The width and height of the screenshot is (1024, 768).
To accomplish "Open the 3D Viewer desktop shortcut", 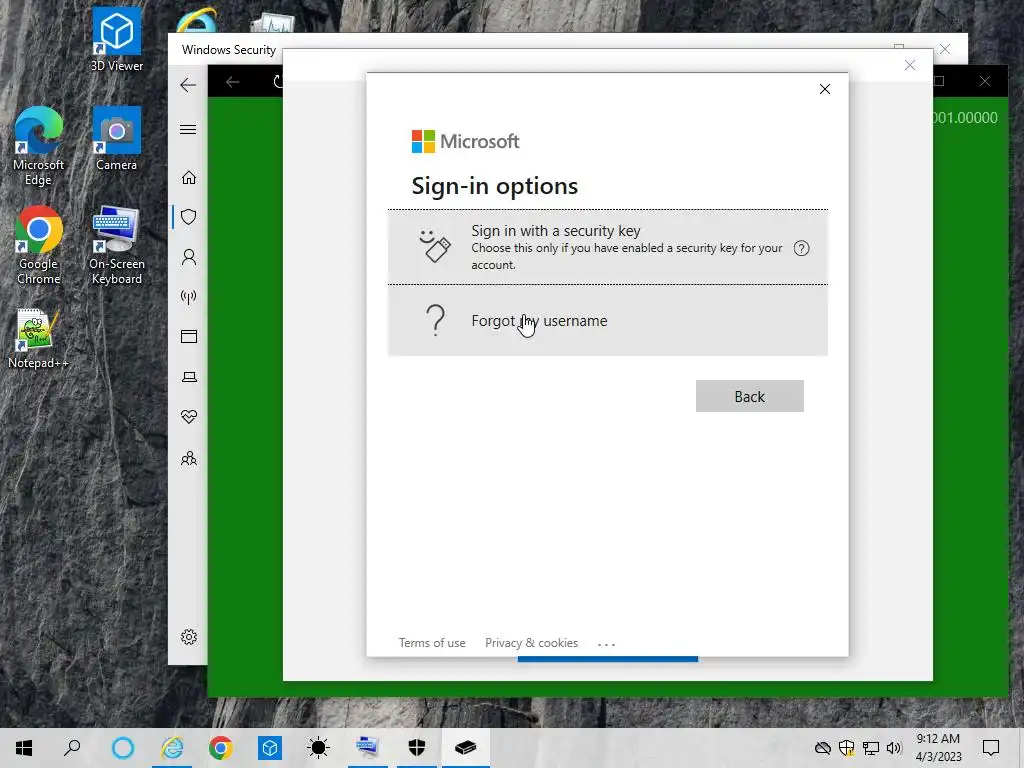I will 116,39.
